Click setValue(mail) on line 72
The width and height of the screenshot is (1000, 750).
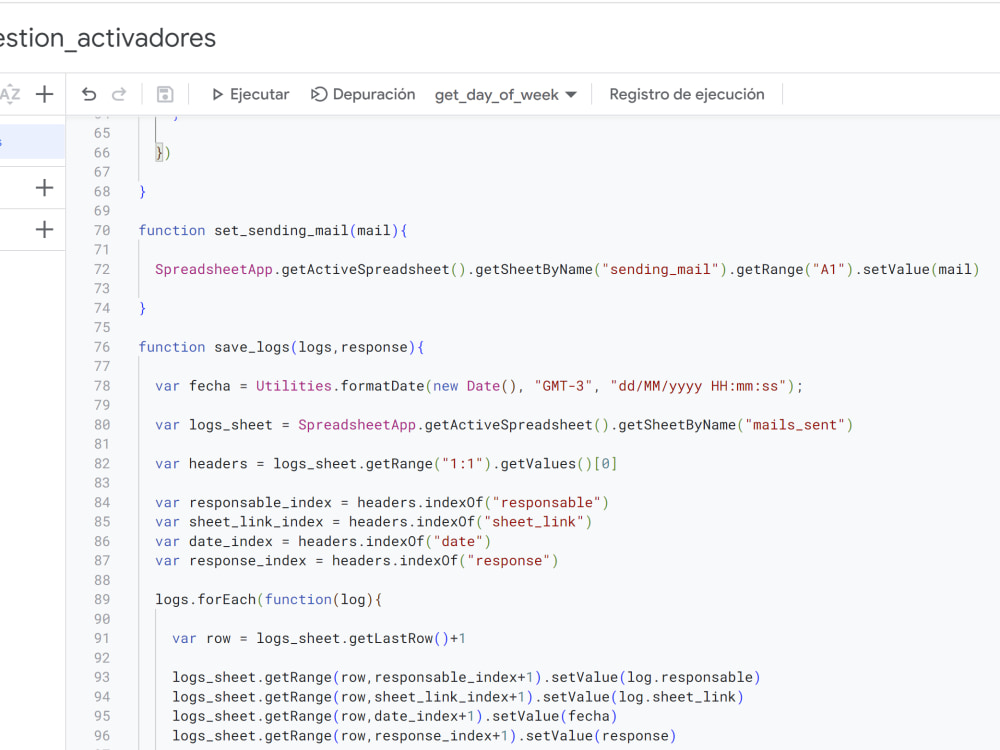[x=921, y=269]
